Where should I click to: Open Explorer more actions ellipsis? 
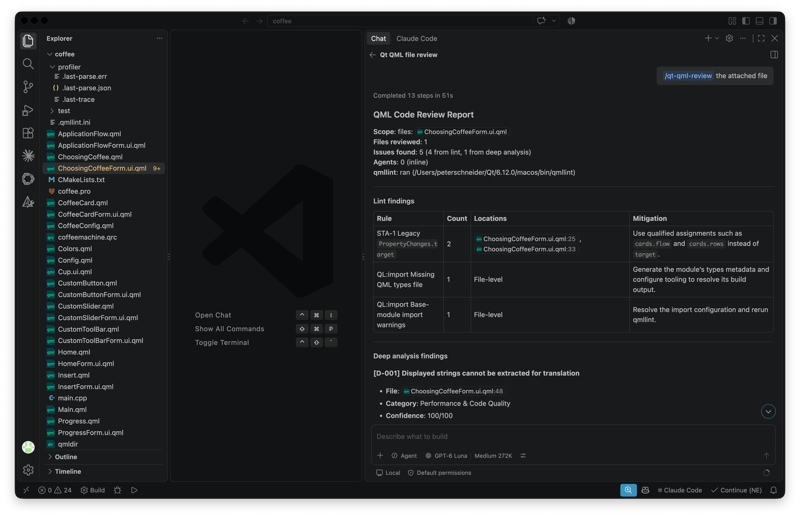click(x=159, y=38)
